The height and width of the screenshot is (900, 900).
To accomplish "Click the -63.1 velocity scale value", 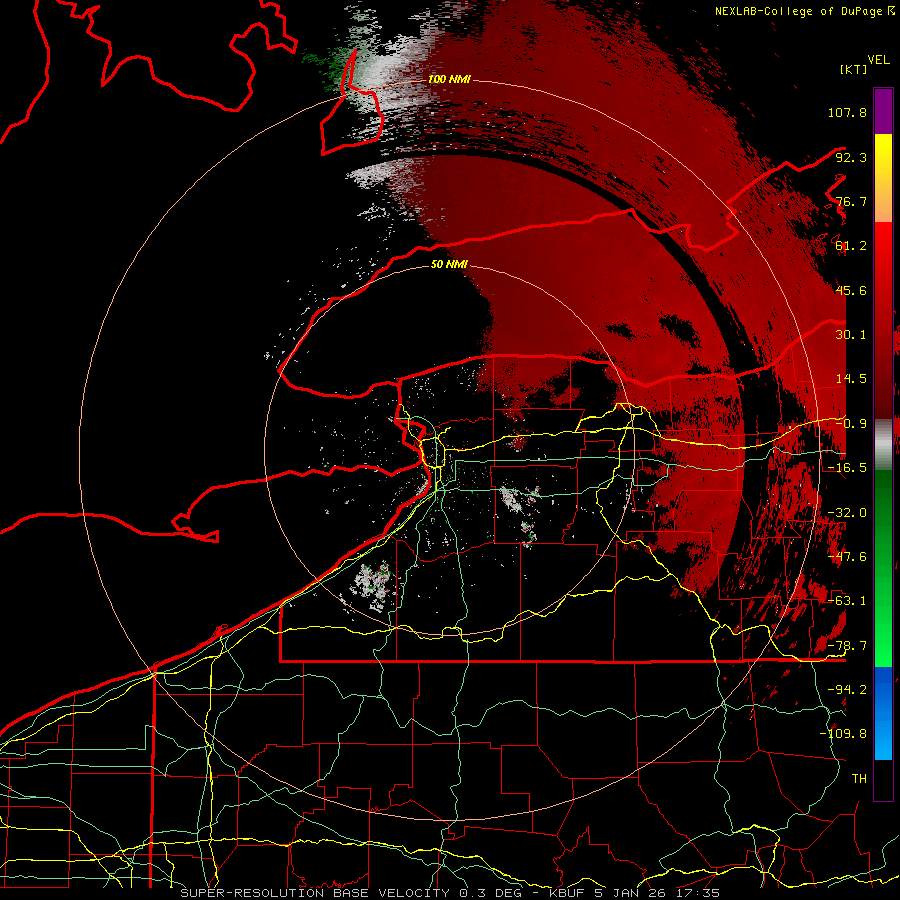I will point(847,601).
